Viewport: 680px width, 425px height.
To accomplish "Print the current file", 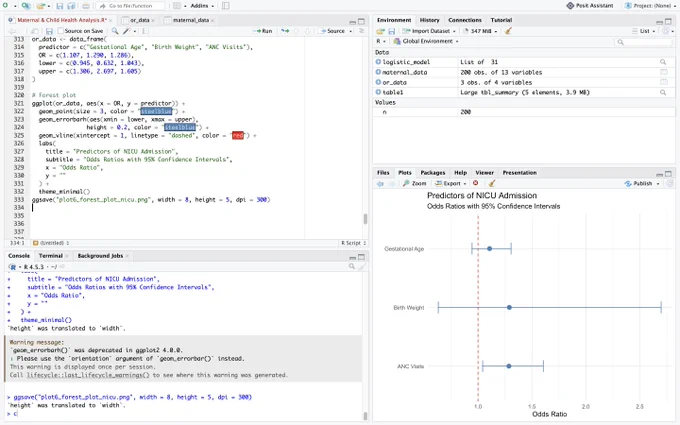I will tap(86, 6).
